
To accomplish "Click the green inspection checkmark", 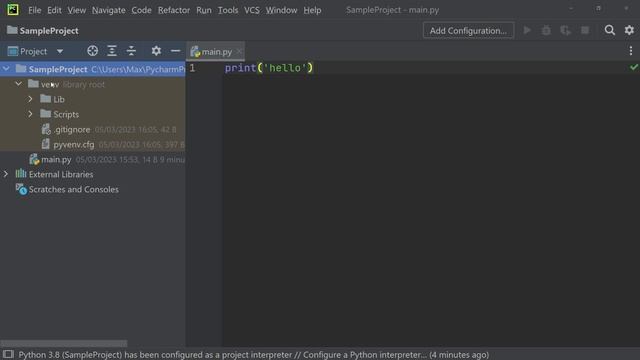I will click(x=633, y=67).
